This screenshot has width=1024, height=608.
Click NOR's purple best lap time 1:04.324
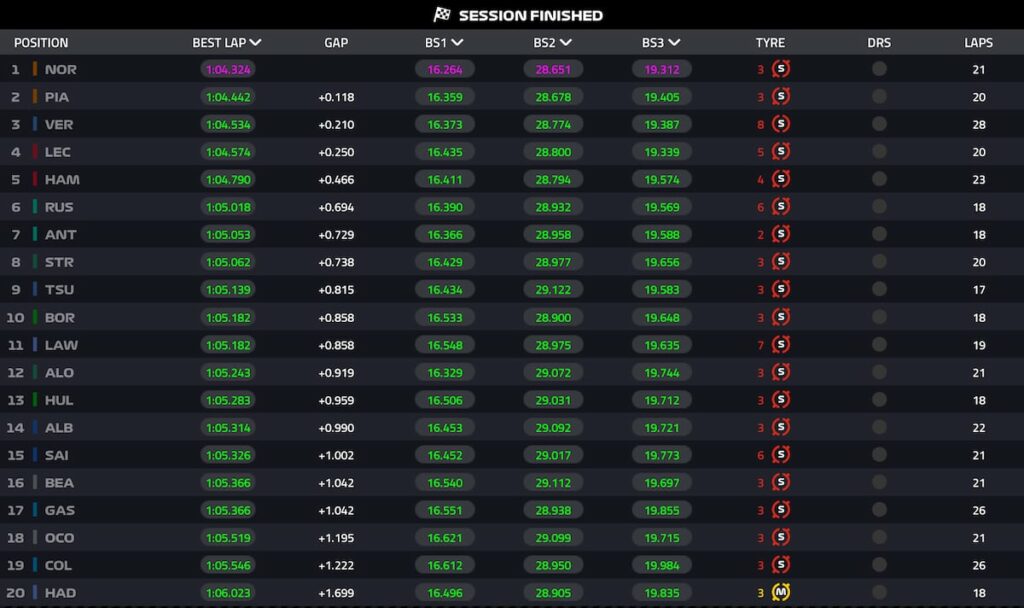(x=228, y=69)
